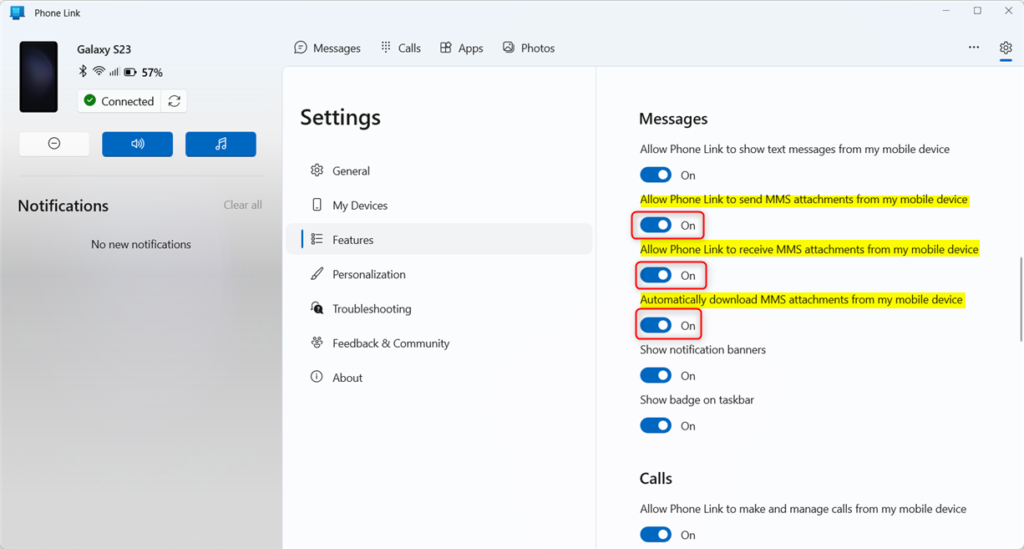Image resolution: width=1024 pixels, height=549 pixels.
Task: Click the Phone Link app icon
Action: 17,12
